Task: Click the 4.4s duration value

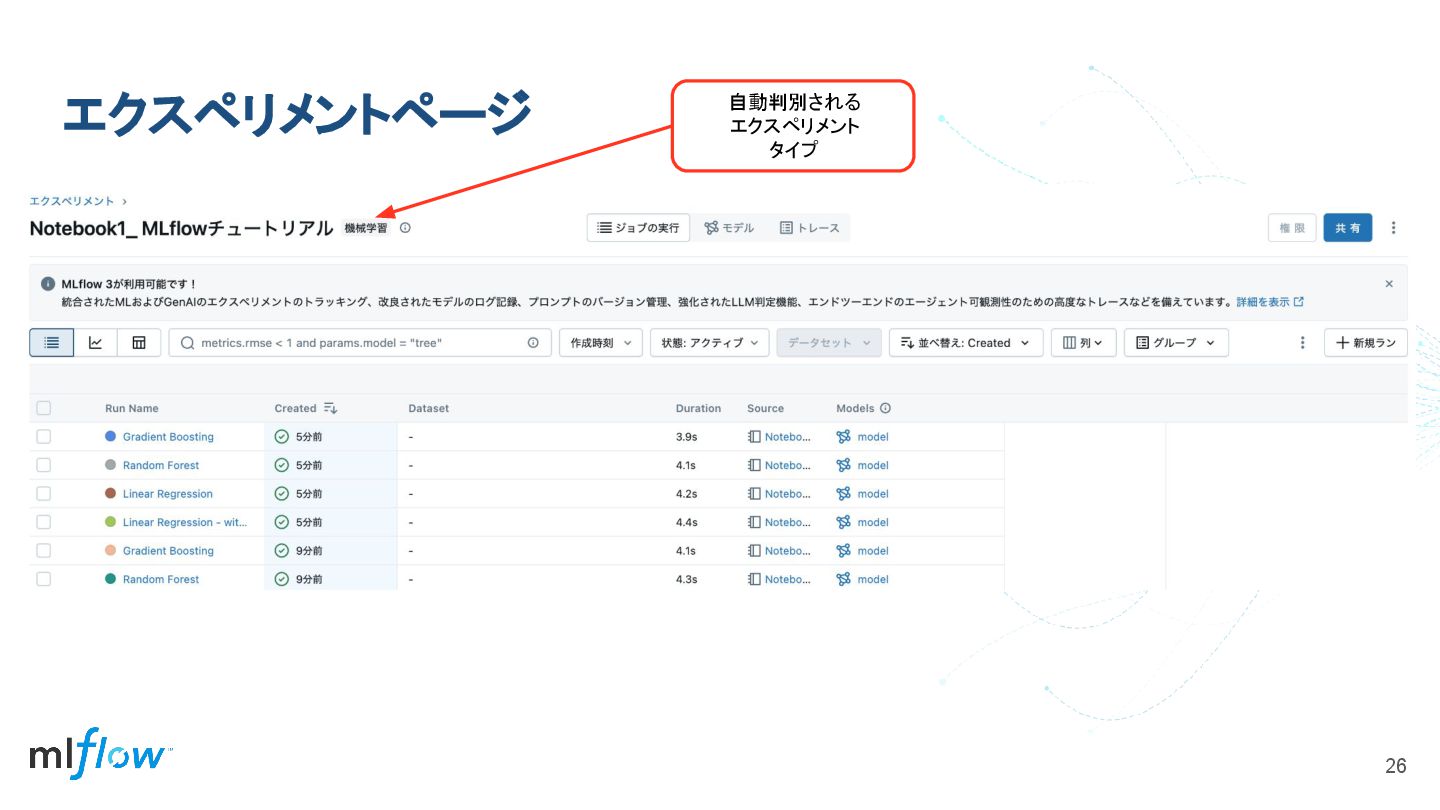Action: coord(687,522)
